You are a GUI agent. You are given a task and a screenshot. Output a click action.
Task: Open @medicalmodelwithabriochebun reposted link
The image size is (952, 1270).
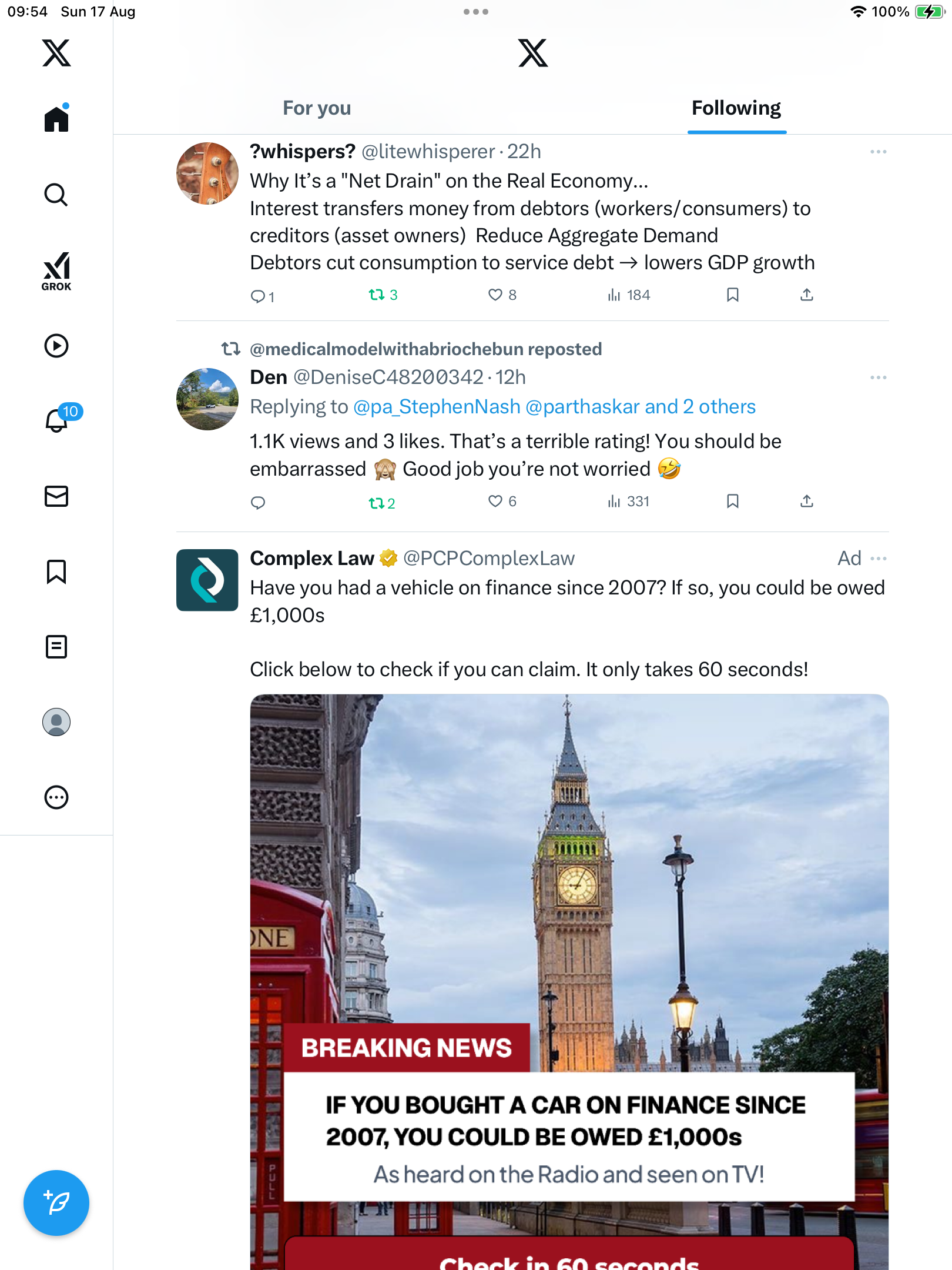(425, 349)
